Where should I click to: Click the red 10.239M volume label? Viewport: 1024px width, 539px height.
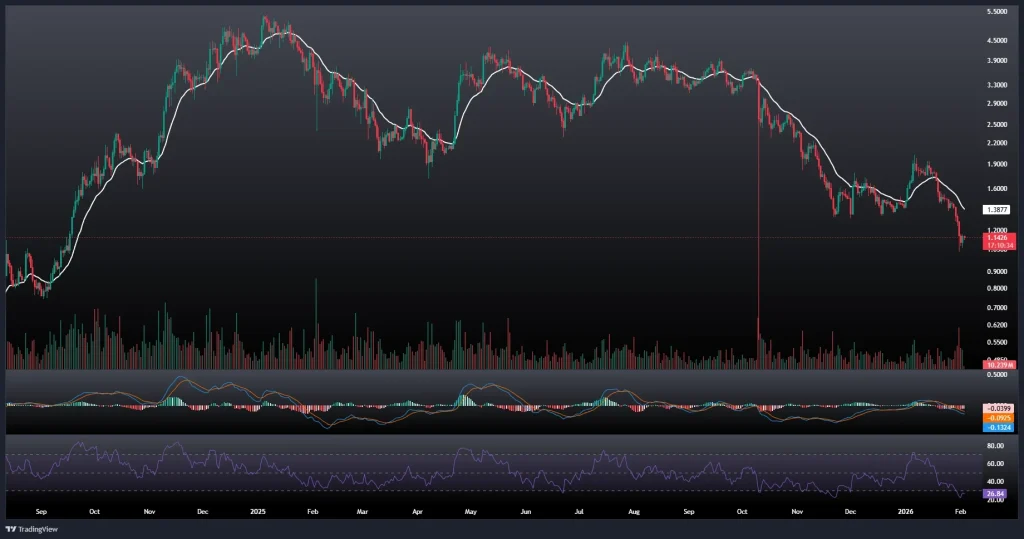(x=995, y=366)
